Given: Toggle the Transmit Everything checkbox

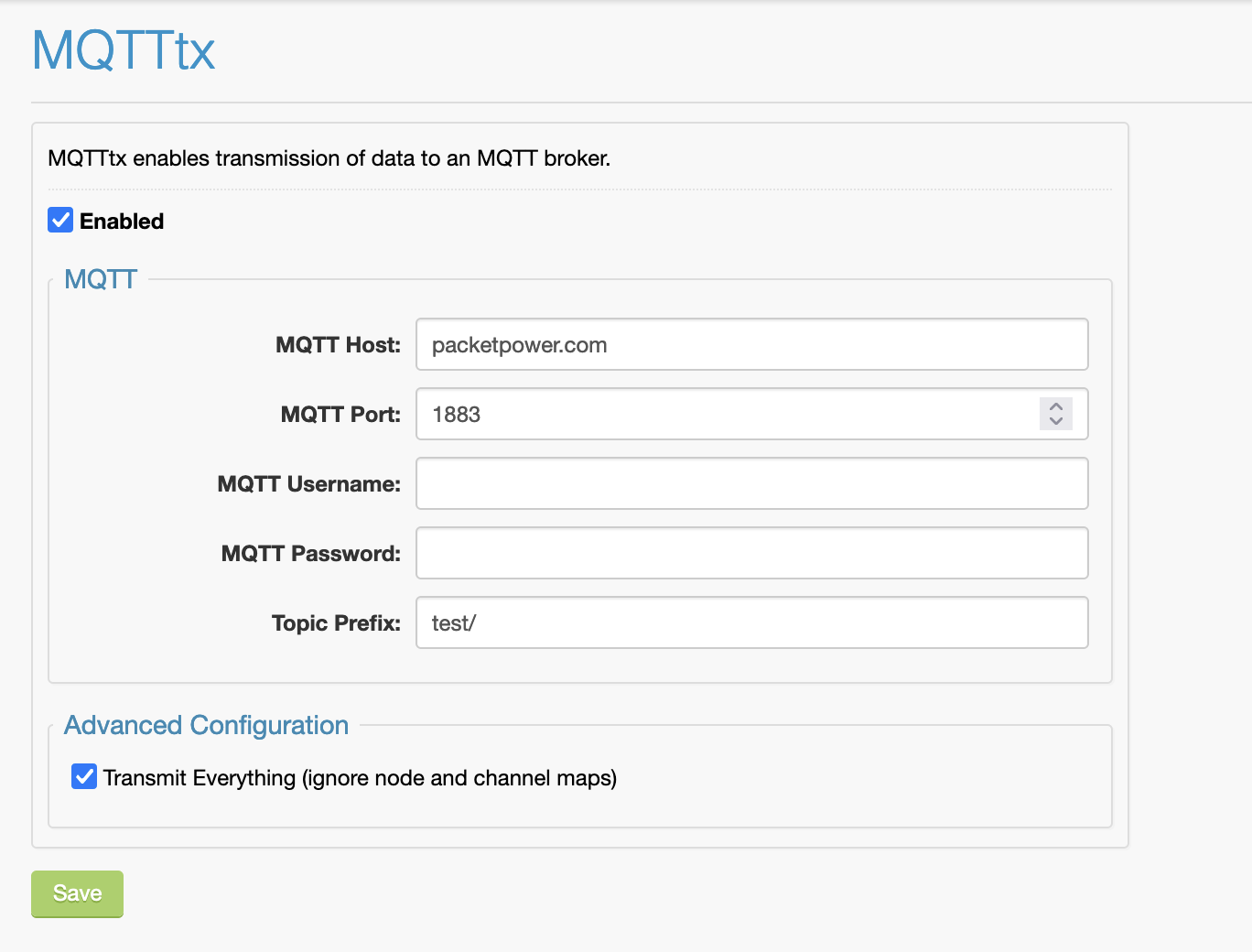Looking at the screenshot, I should 84,777.
